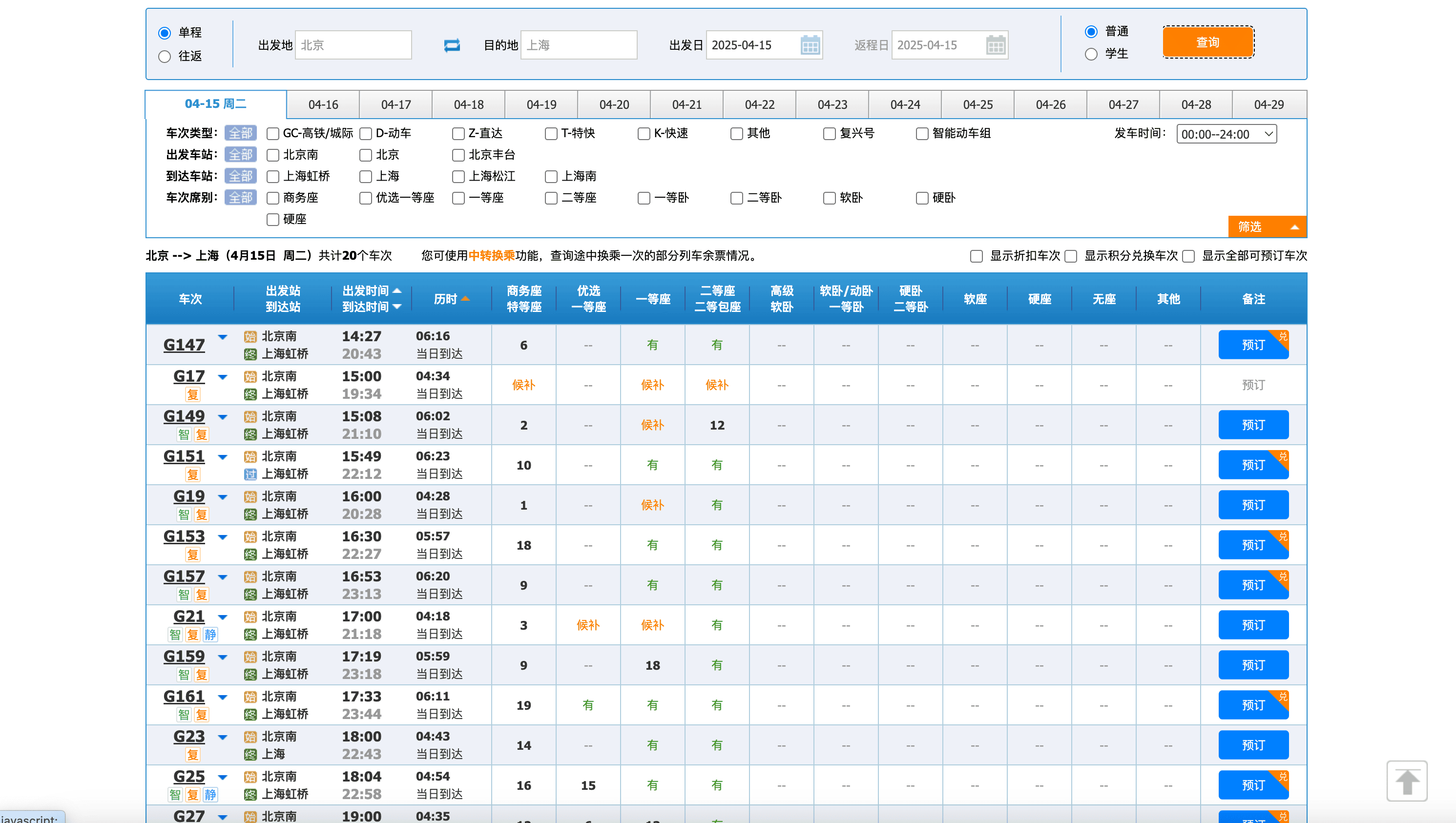Click the 过 pass-through station icon for G151

[250, 474]
